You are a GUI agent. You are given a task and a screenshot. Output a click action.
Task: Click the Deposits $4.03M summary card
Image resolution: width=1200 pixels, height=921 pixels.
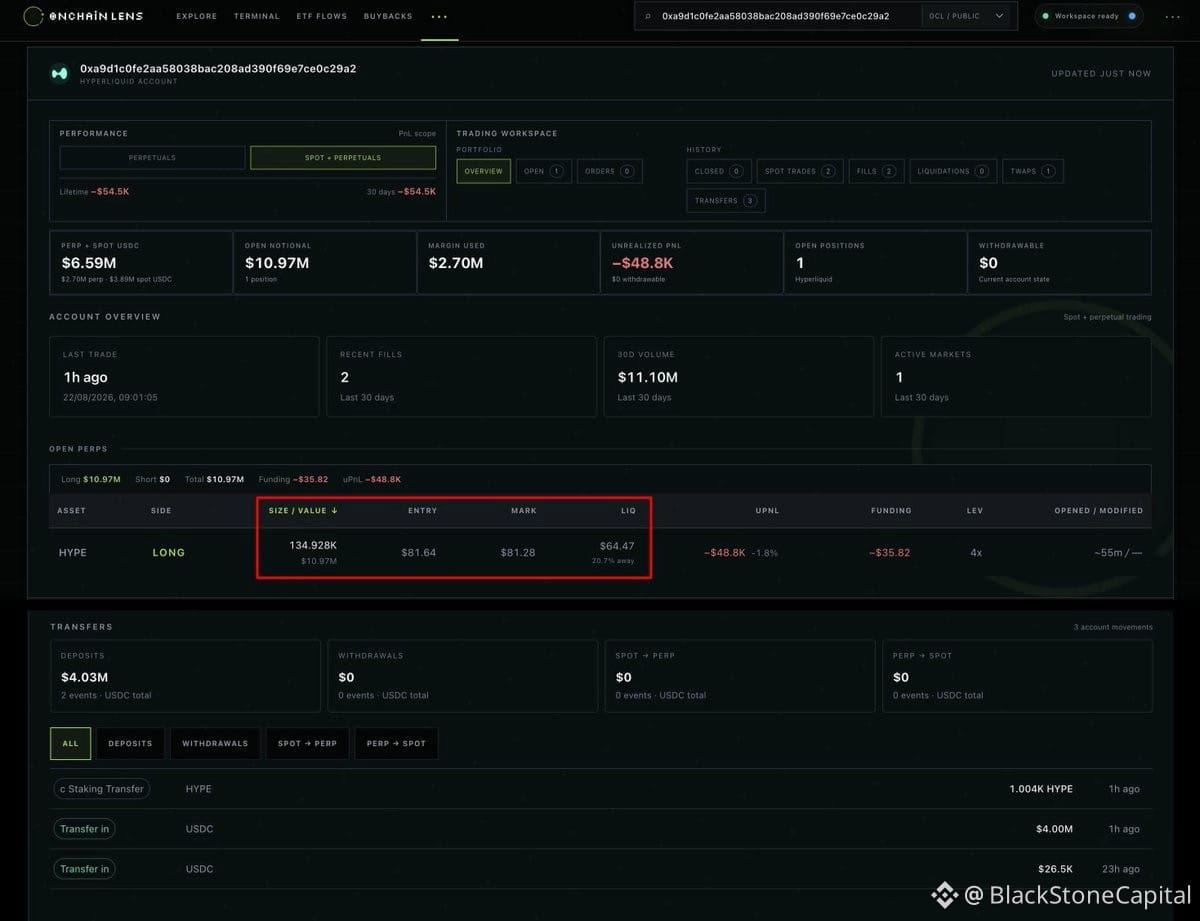point(184,676)
